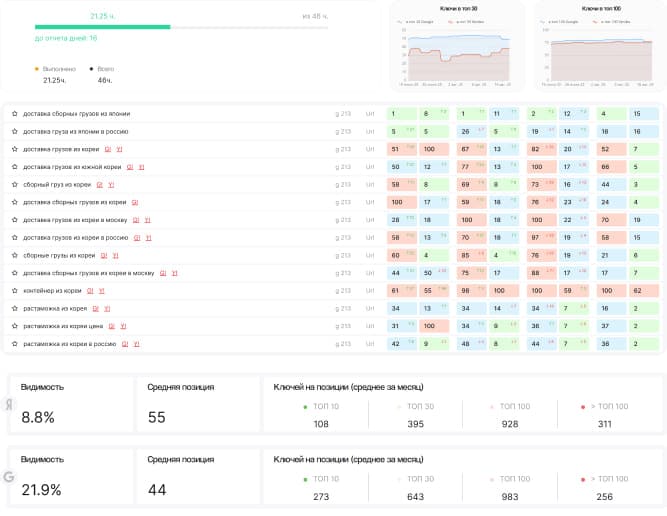Toggle favorite star for 'растаможка из кореи в россию'
This screenshot has width=667, height=516.
(14, 343)
